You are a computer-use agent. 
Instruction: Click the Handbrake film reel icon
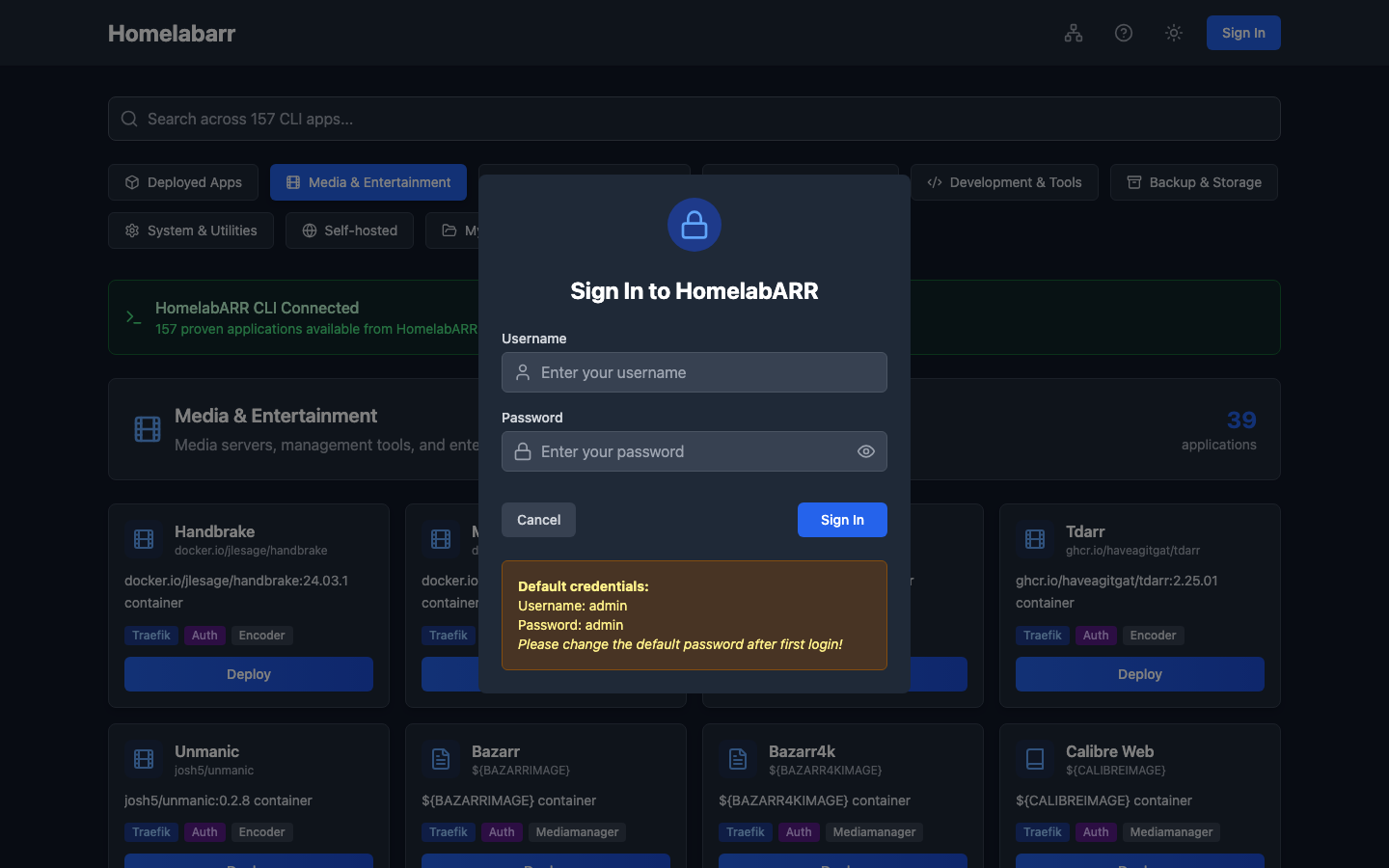pos(143,539)
